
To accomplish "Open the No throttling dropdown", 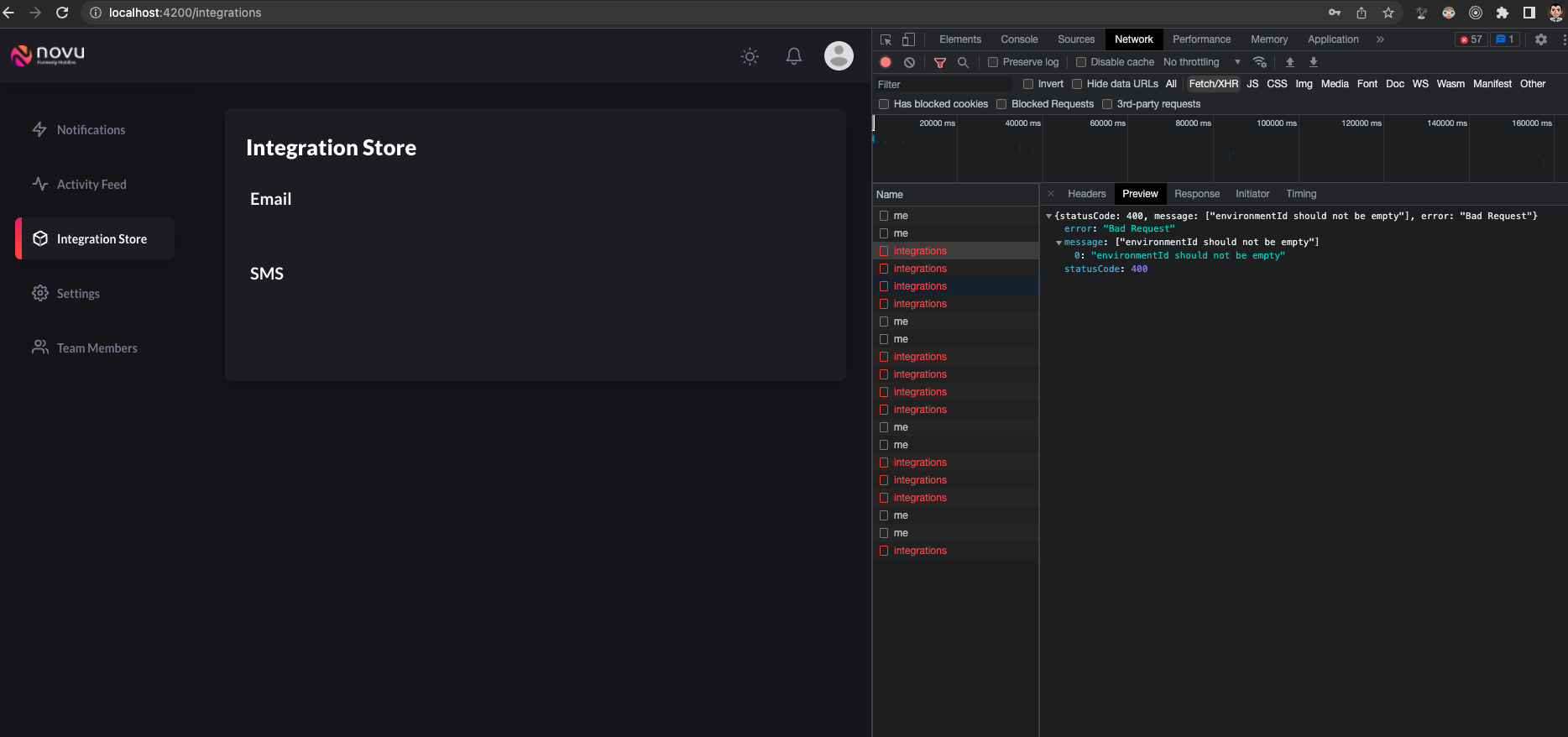I will [1201, 62].
